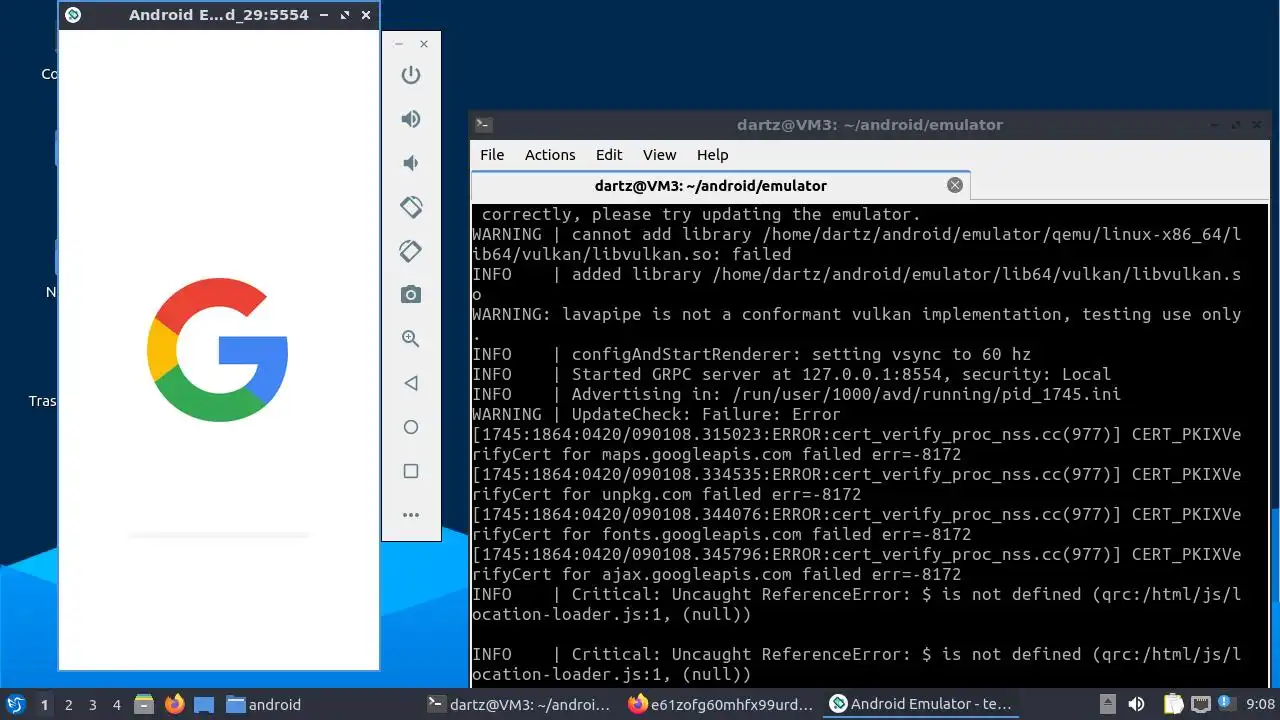
Task: Click the terminal window title bar icon
Action: coord(483,125)
